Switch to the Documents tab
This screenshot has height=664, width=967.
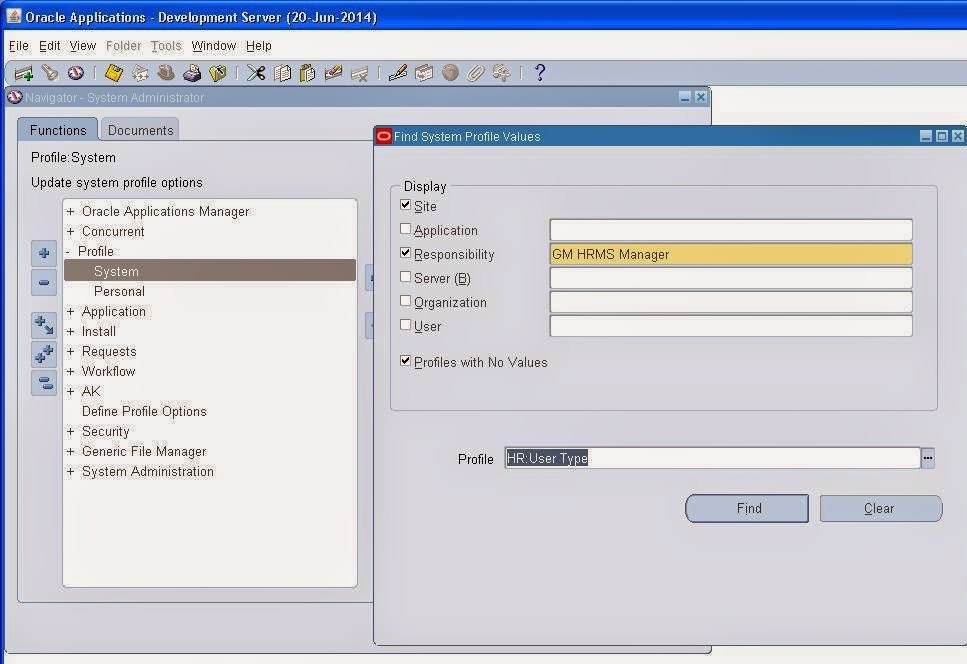(139, 129)
